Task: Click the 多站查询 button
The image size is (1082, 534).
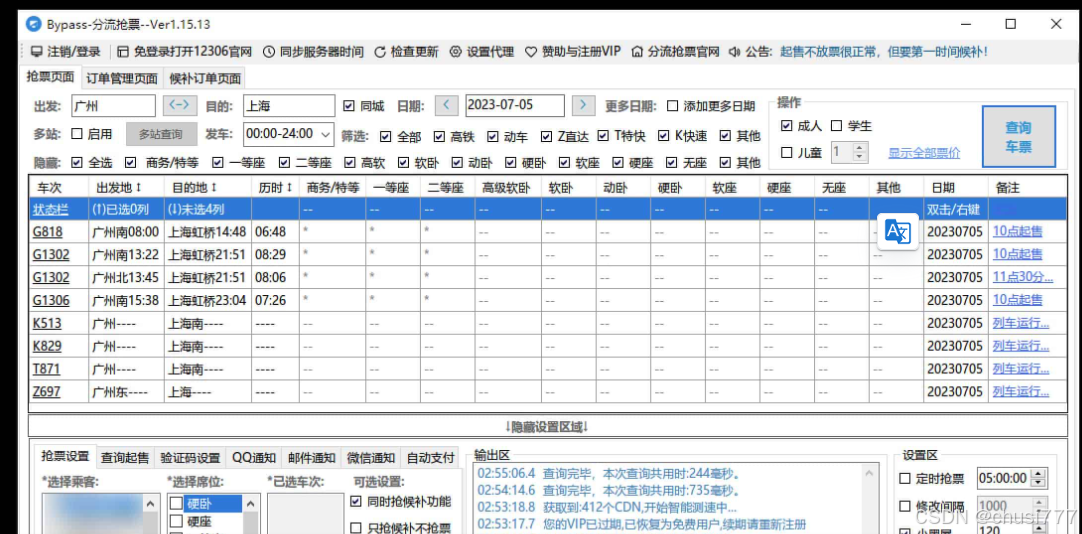Action: coord(161,134)
